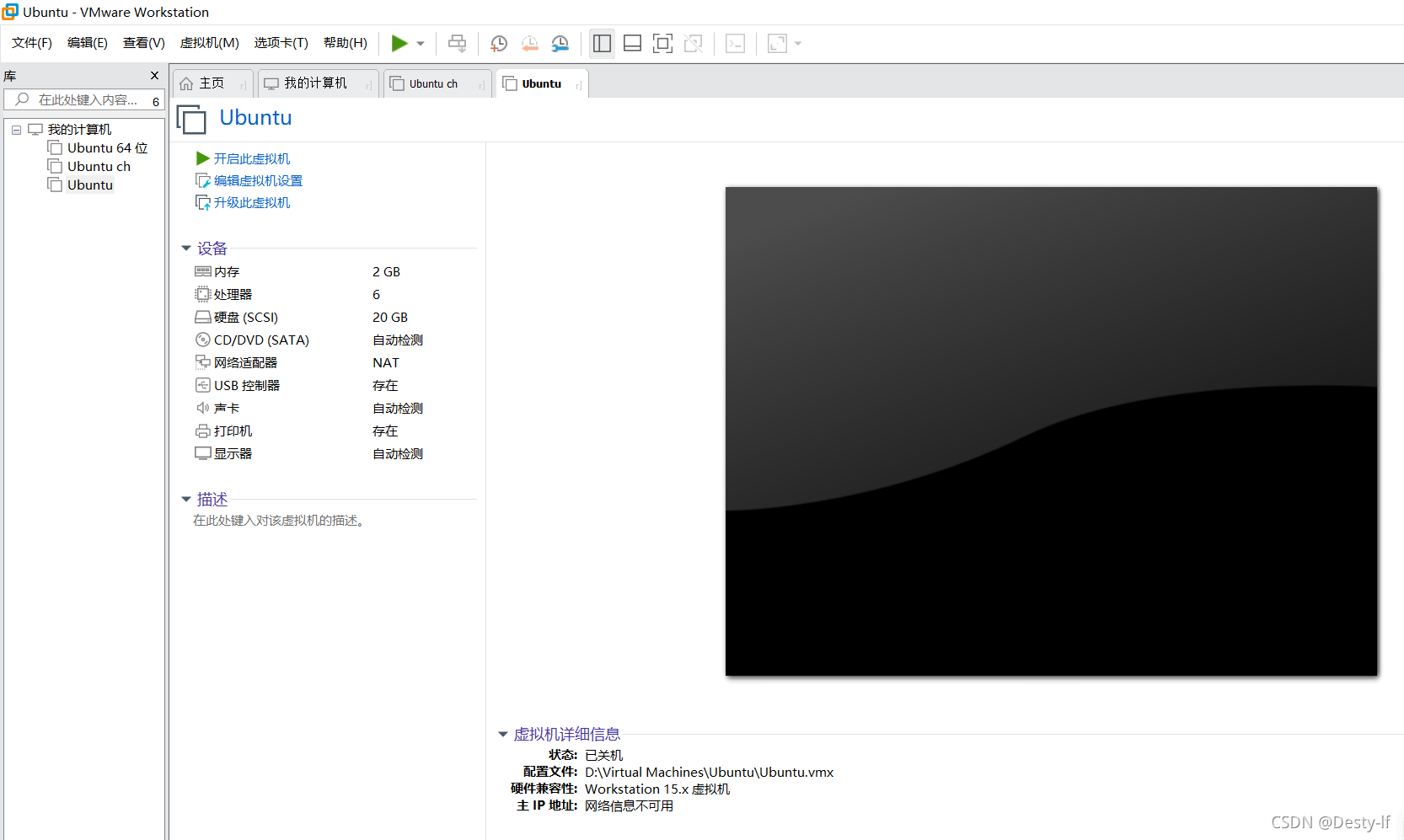
Task: Click the 显示器 display device icon
Action: [x=203, y=453]
